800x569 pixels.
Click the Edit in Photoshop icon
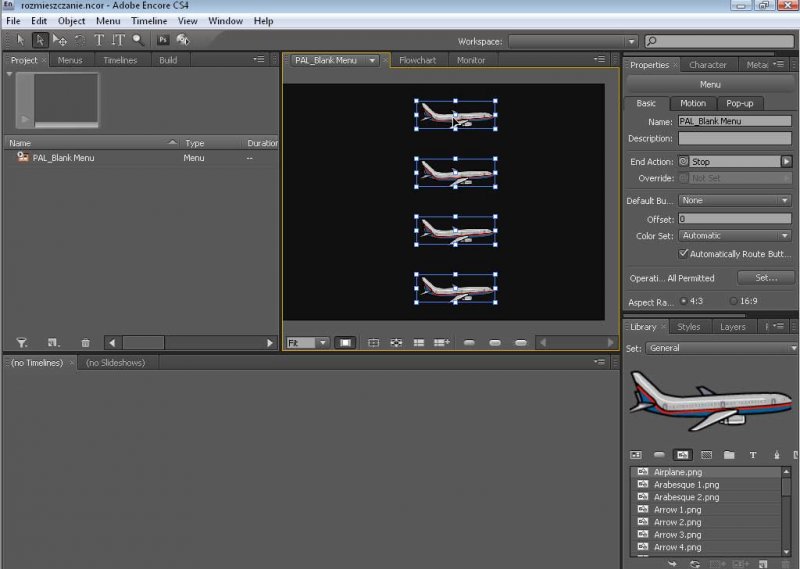click(162, 40)
